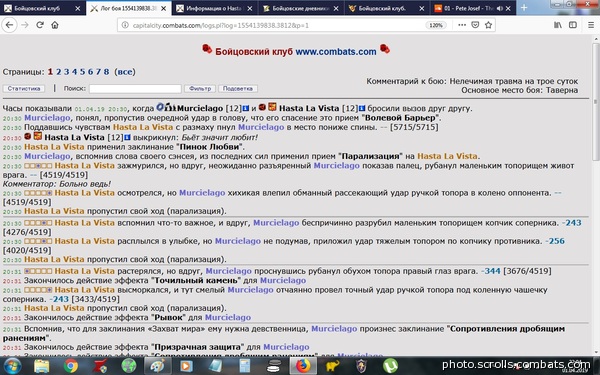Click the Murcielago name in the challenge line

point(200,108)
